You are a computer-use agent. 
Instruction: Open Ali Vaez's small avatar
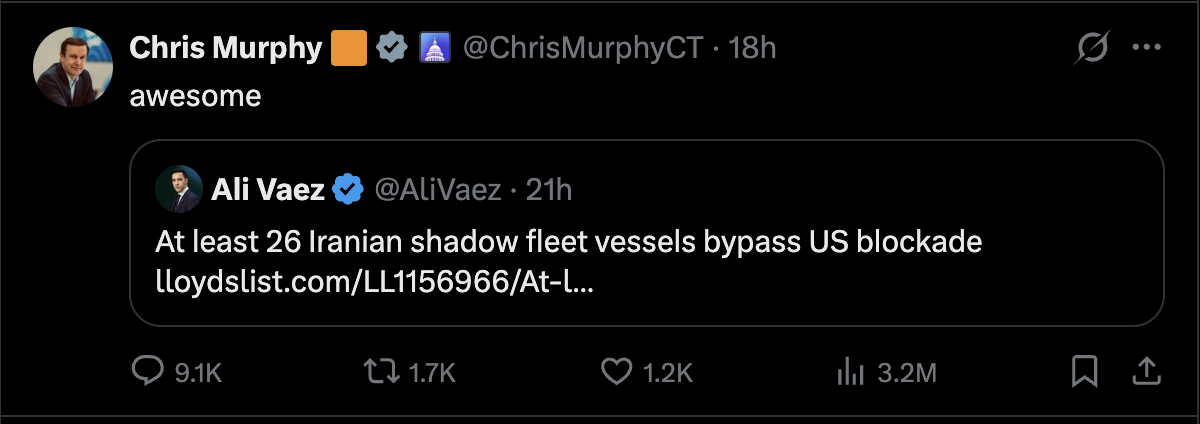(x=180, y=188)
